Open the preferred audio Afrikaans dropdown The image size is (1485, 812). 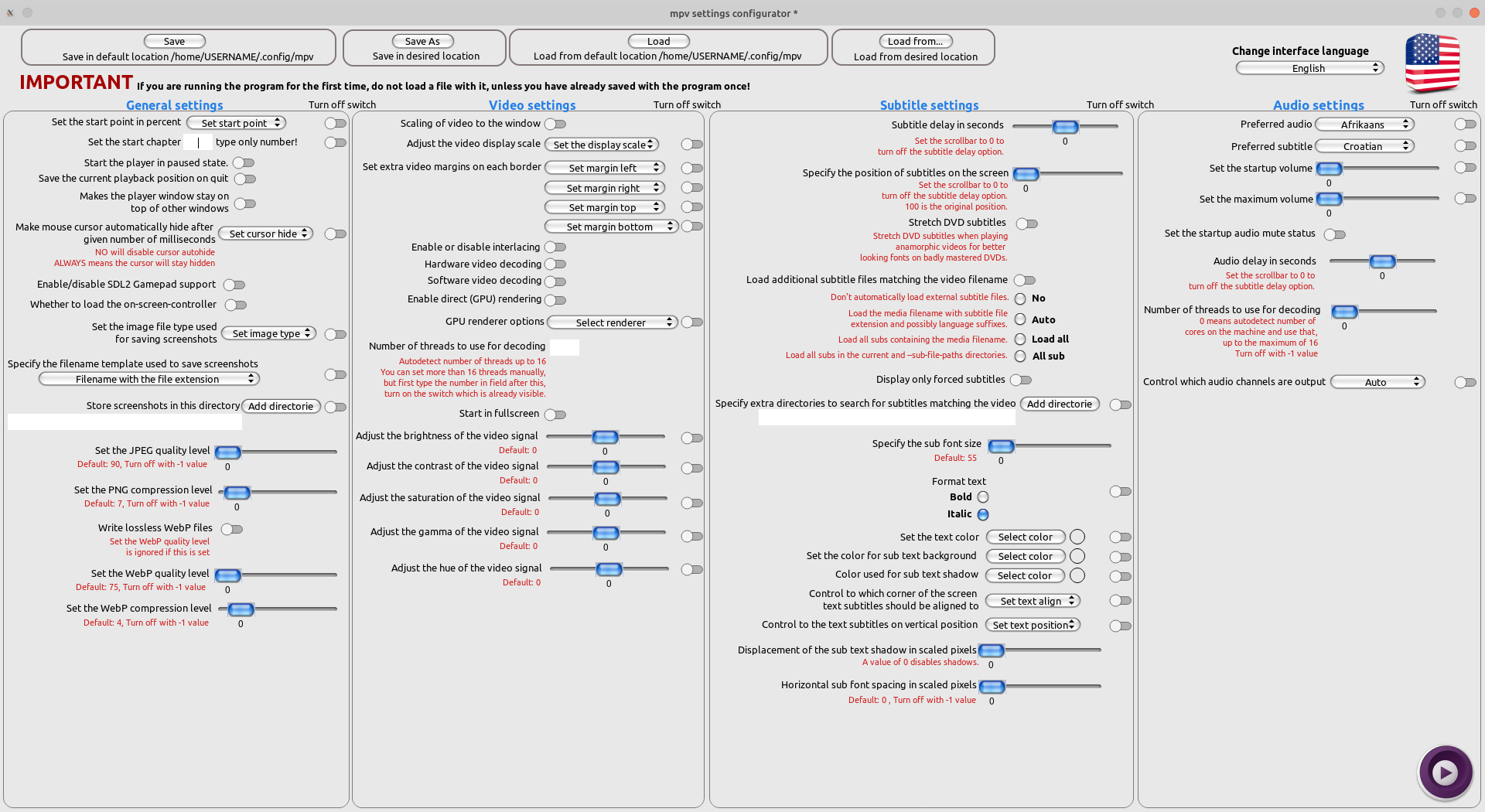(x=1365, y=125)
